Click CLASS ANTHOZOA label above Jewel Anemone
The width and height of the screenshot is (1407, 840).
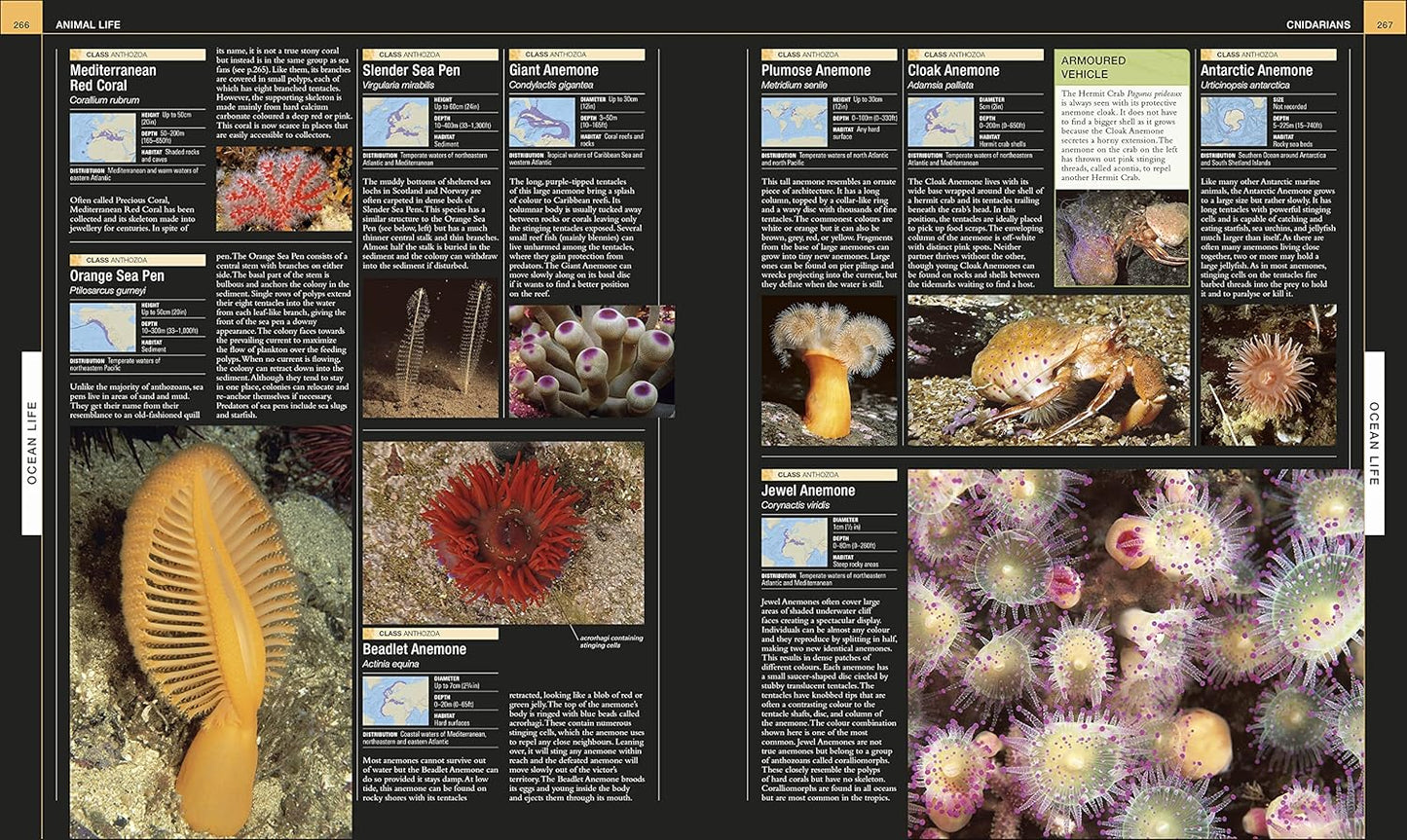(808, 475)
